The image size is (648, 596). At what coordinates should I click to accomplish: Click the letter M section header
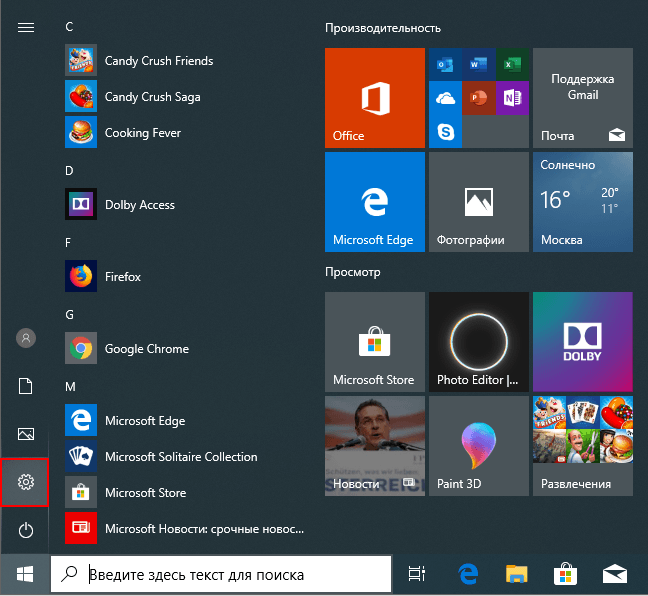point(70,386)
